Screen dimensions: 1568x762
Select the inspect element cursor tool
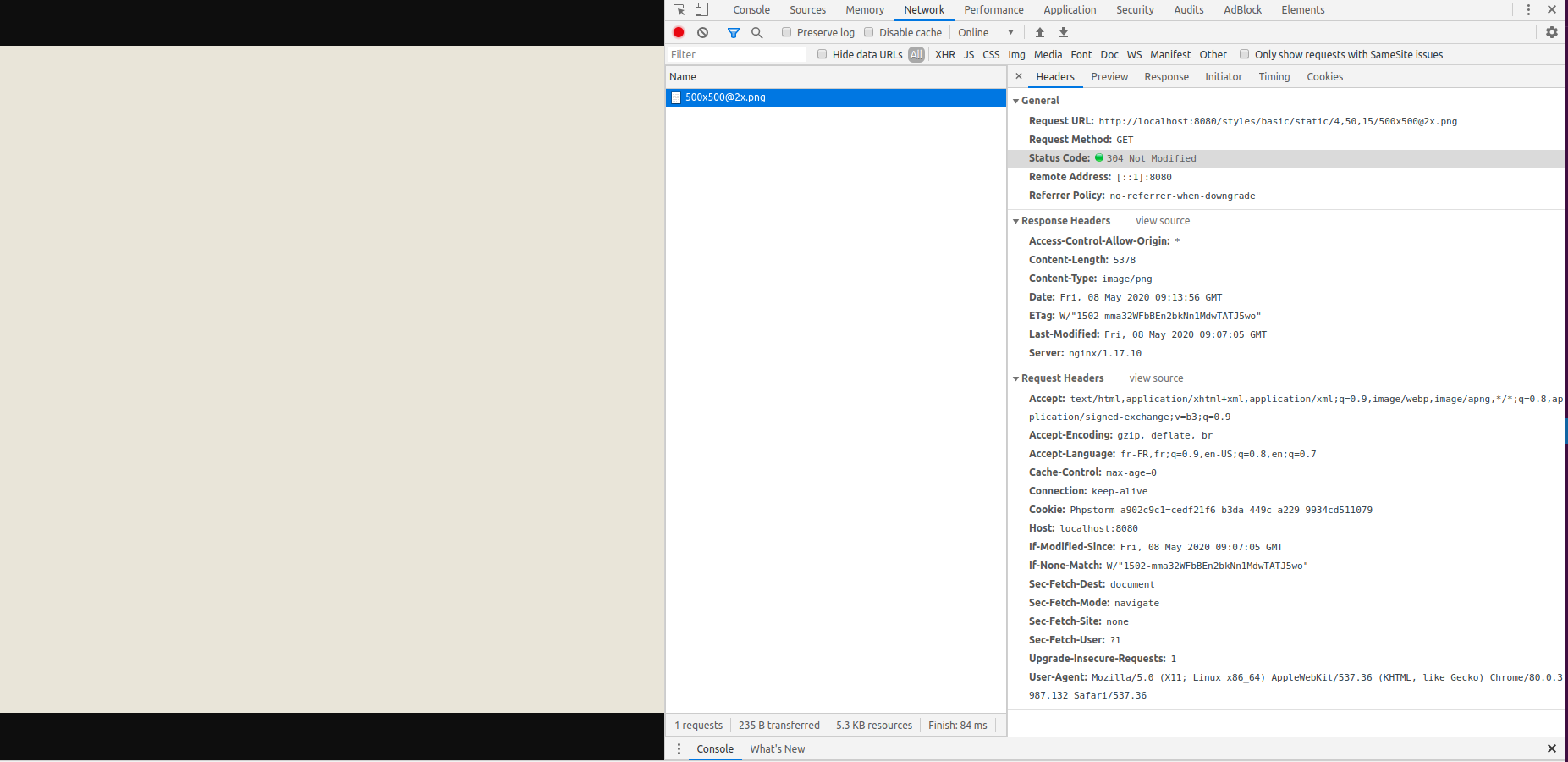tap(678, 9)
